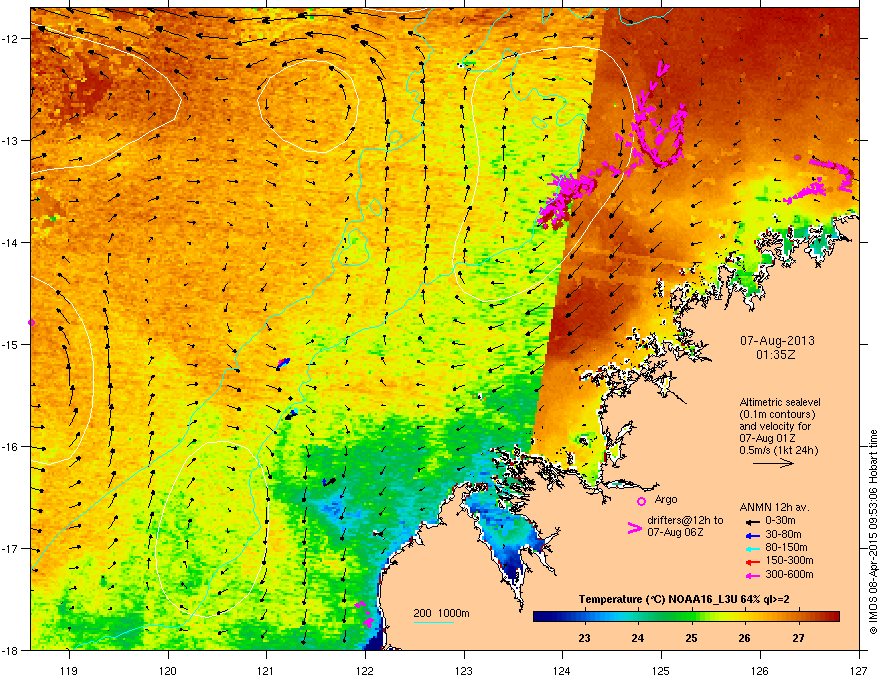Click the longitude axis label 123
Screen dimensions: 880x680
(x=464, y=670)
